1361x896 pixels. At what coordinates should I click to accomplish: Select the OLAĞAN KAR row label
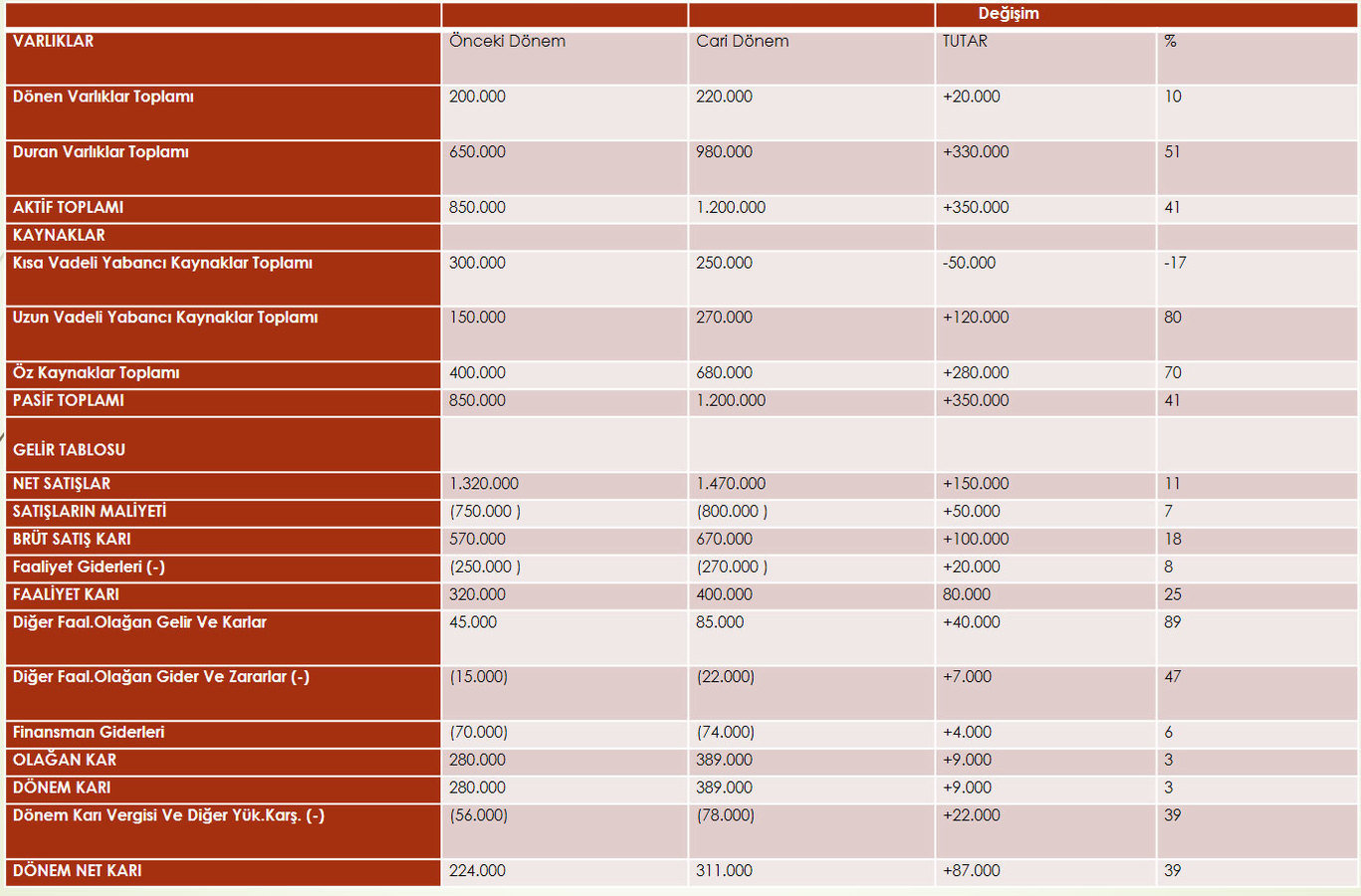click(x=65, y=760)
